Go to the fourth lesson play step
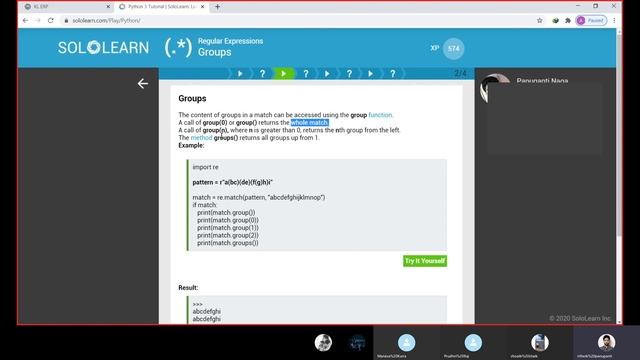This screenshot has width=640, height=360. (x=371, y=73)
